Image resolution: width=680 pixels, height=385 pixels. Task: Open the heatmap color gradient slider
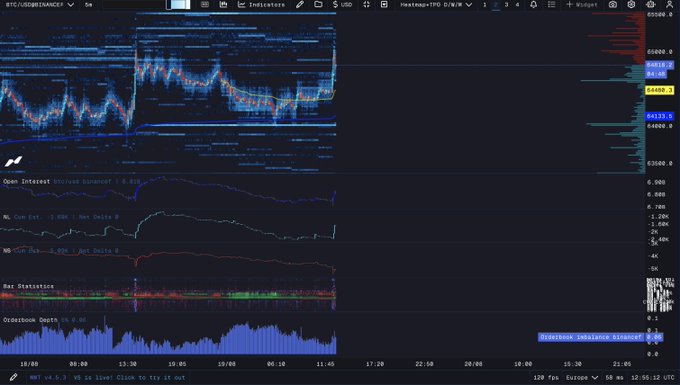point(179,4)
